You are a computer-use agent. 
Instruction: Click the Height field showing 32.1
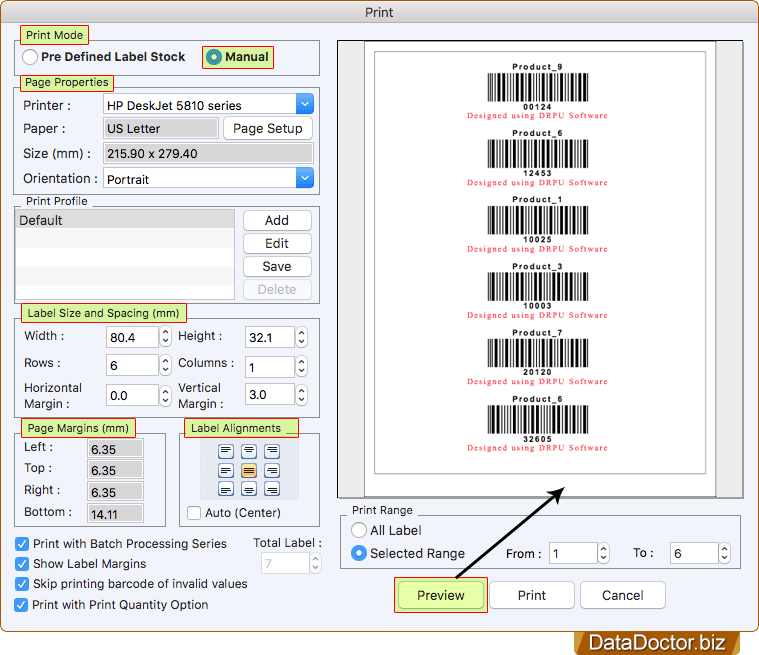(269, 337)
